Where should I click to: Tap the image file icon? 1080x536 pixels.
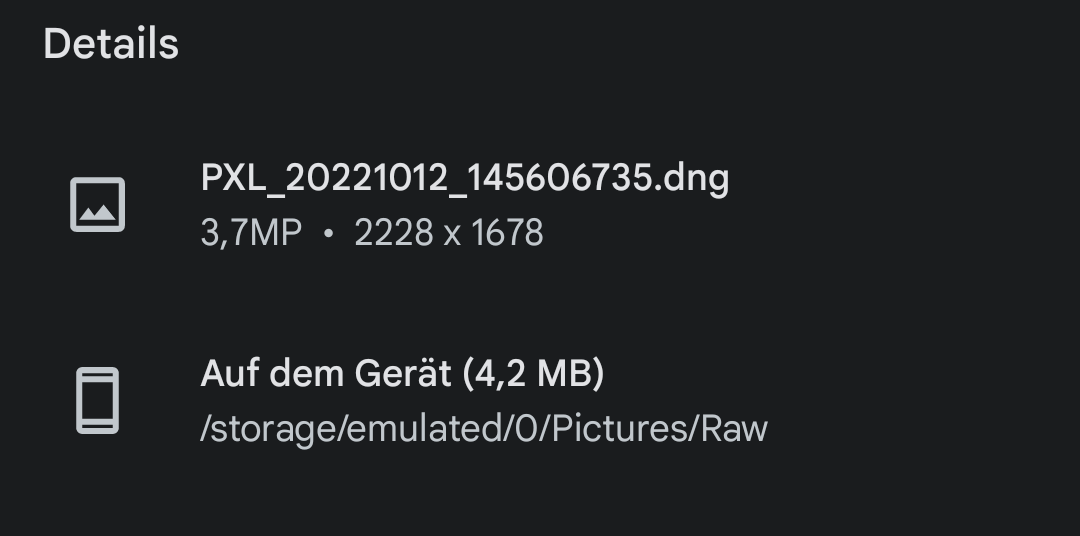97,204
